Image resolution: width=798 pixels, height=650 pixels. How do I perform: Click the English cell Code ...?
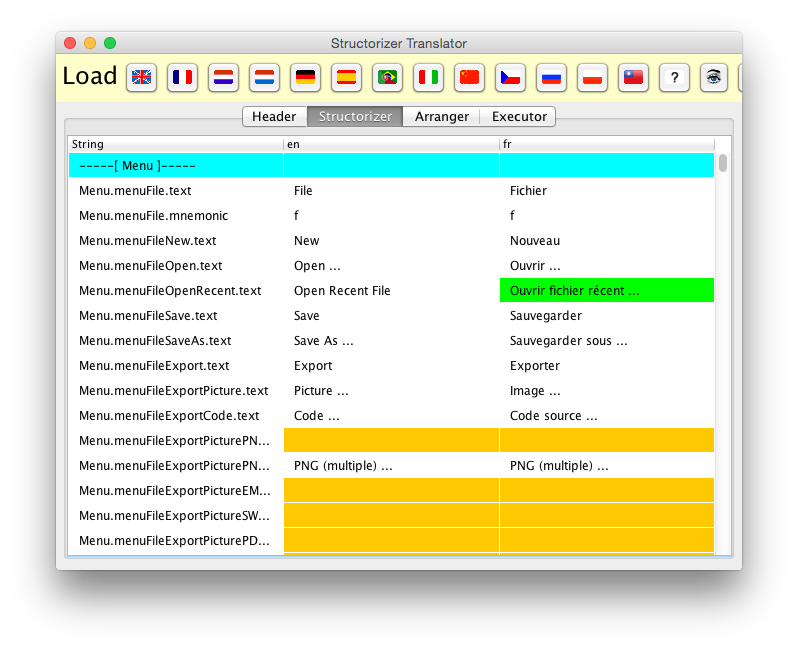click(x=391, y=415)
